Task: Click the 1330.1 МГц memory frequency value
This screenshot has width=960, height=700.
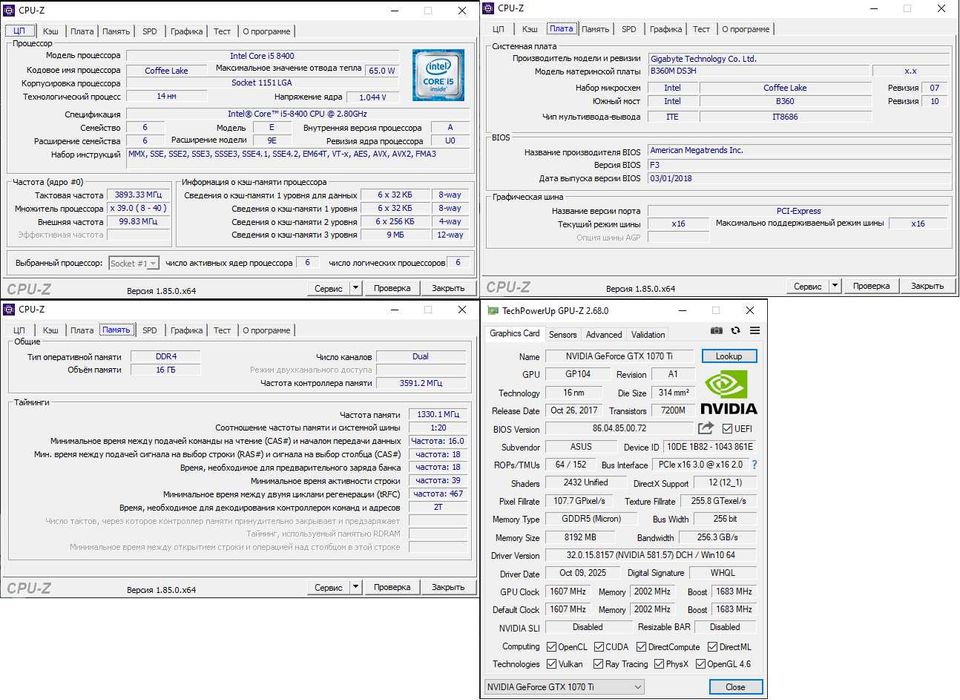Action: click(x=438, y=414)
